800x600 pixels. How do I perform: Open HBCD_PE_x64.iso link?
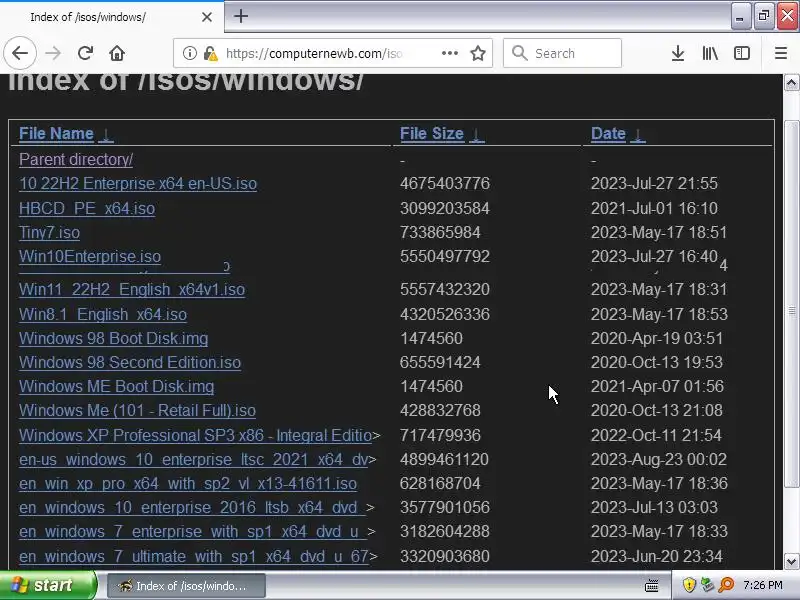coord(87,209)
